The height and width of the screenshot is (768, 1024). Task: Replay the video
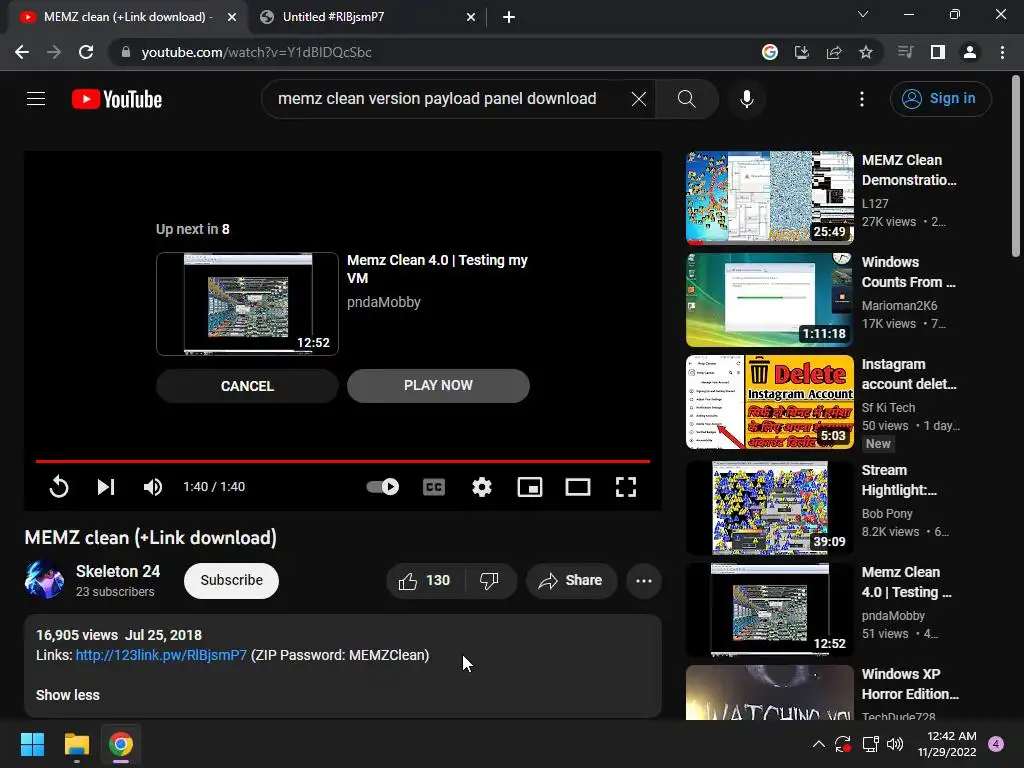[59, 487]
